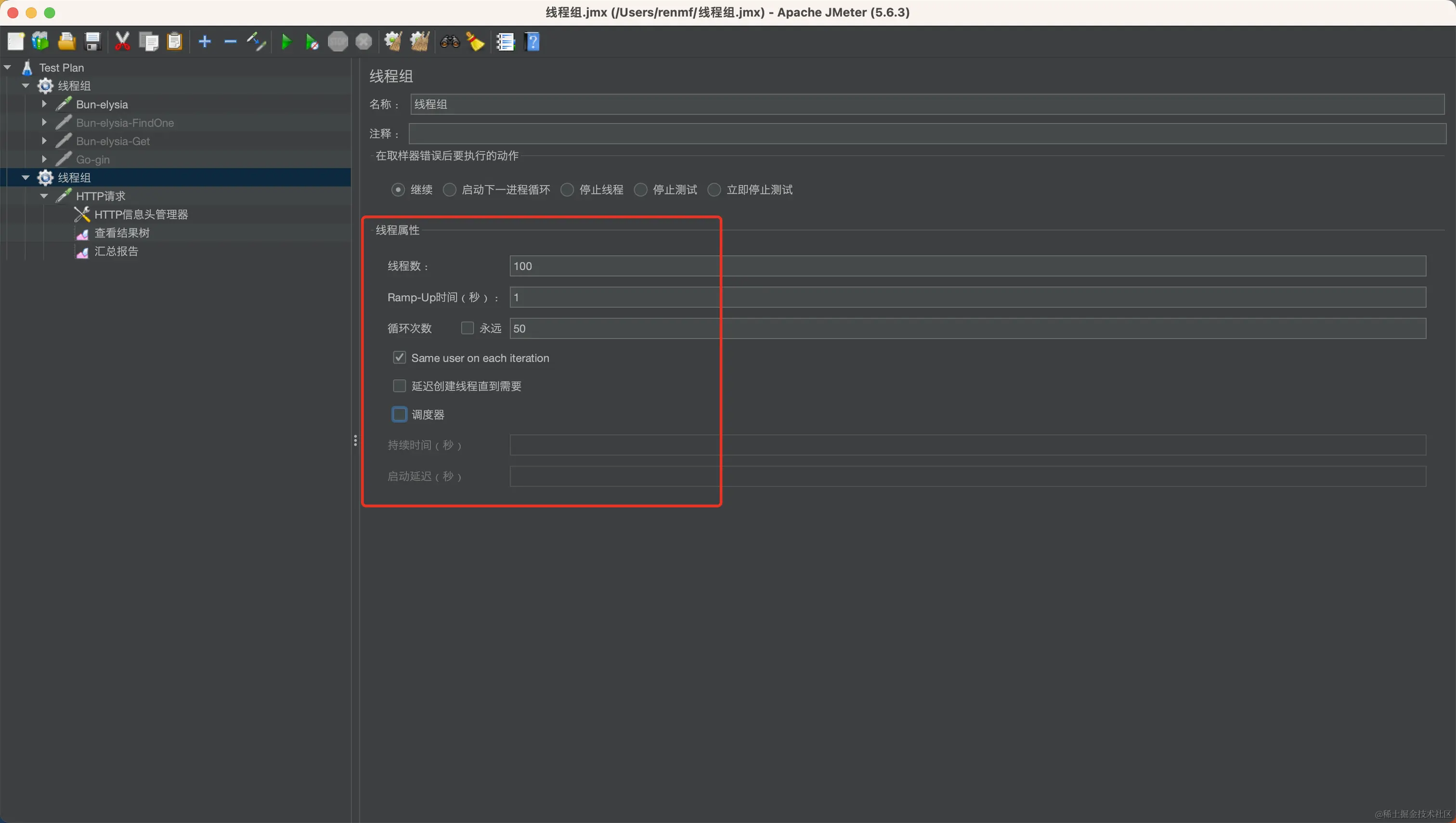Click the 名称 name input field
The height and width of the screenshot is (823, 1456).
[927, 104]
